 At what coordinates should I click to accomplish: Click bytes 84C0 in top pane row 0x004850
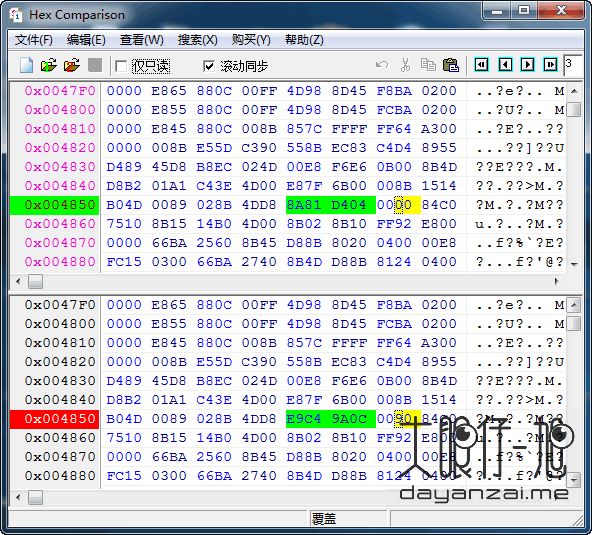coord(439,205)
